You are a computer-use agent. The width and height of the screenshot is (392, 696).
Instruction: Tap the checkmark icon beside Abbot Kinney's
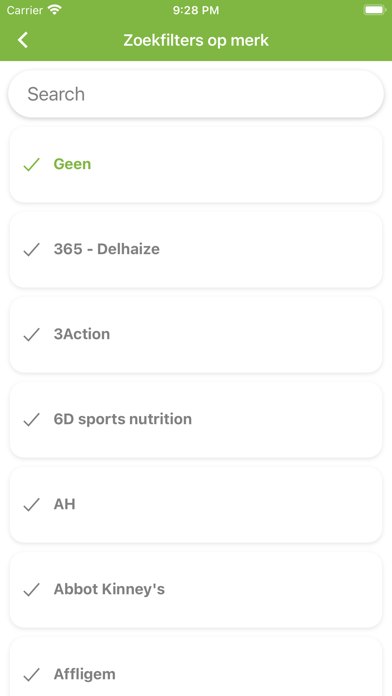click(32, 590)
